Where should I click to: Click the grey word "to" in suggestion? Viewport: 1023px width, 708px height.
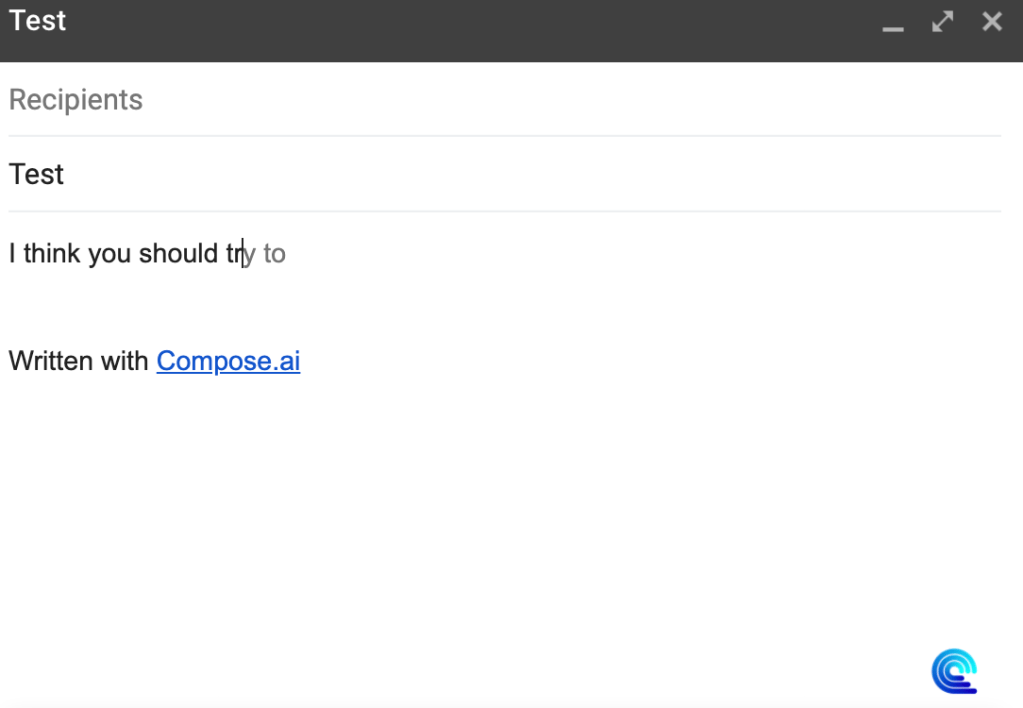[x=275, y=254]
